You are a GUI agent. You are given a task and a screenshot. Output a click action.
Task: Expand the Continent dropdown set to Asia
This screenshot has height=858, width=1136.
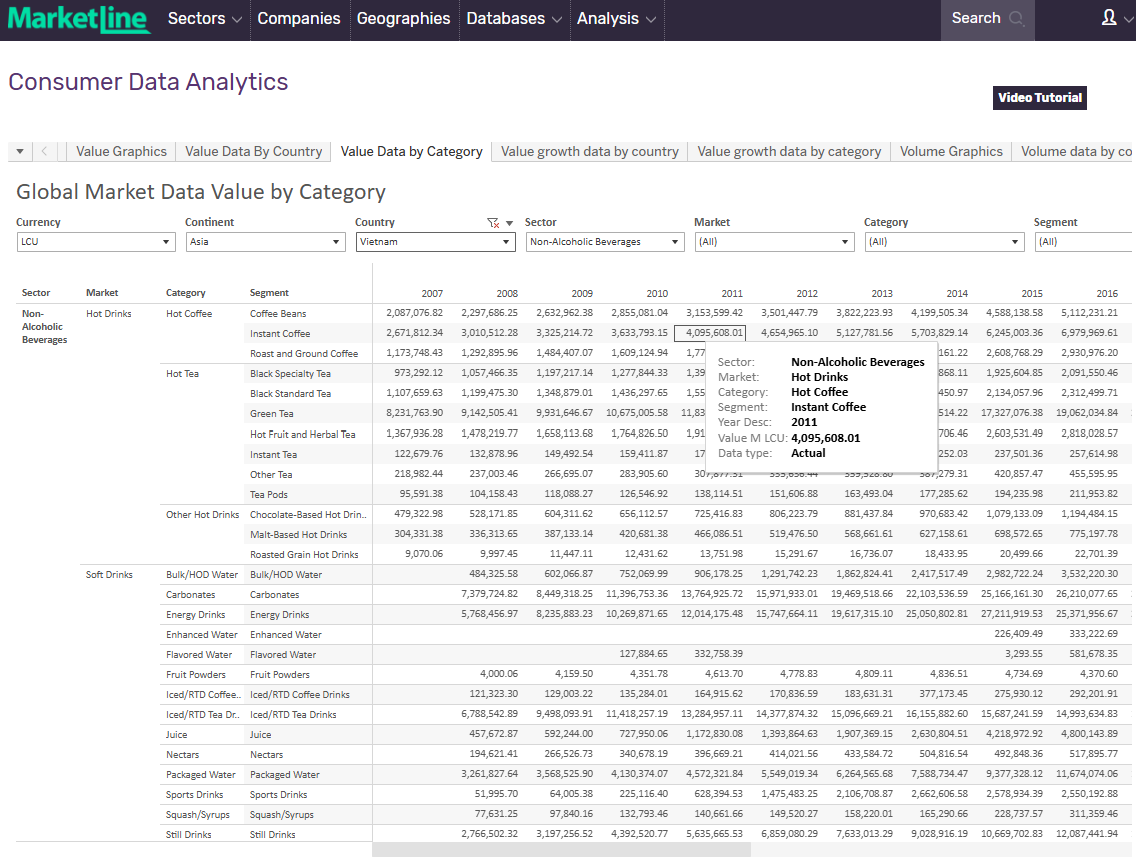click(x=265, y=242)
